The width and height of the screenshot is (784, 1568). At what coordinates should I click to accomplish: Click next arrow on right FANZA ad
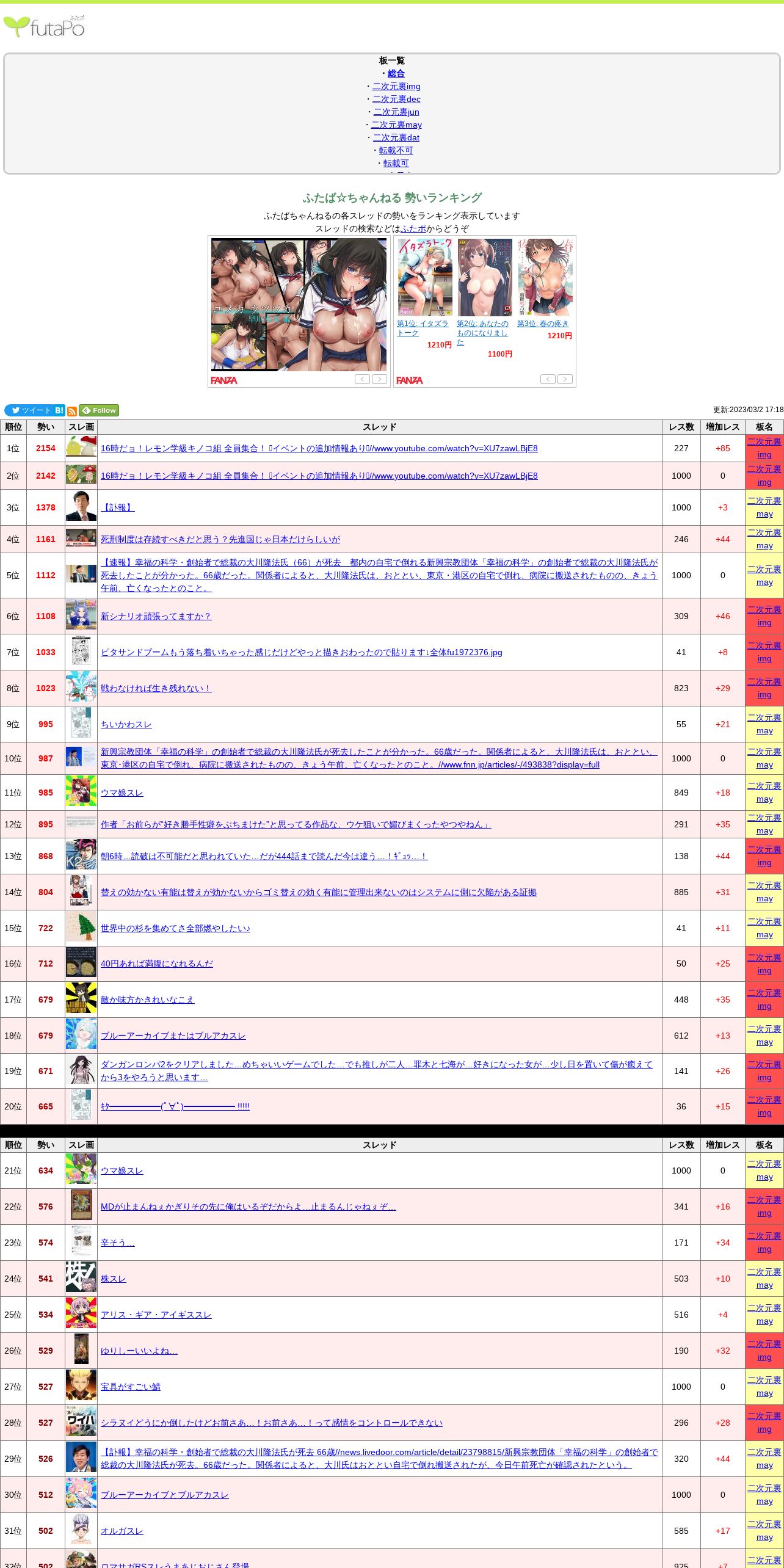(565, 379)
